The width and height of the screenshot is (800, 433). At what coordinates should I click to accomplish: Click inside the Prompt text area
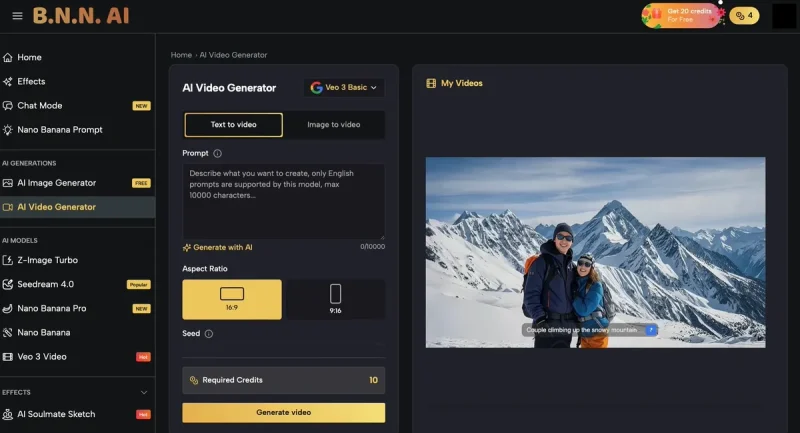click(x=283, y=200)
